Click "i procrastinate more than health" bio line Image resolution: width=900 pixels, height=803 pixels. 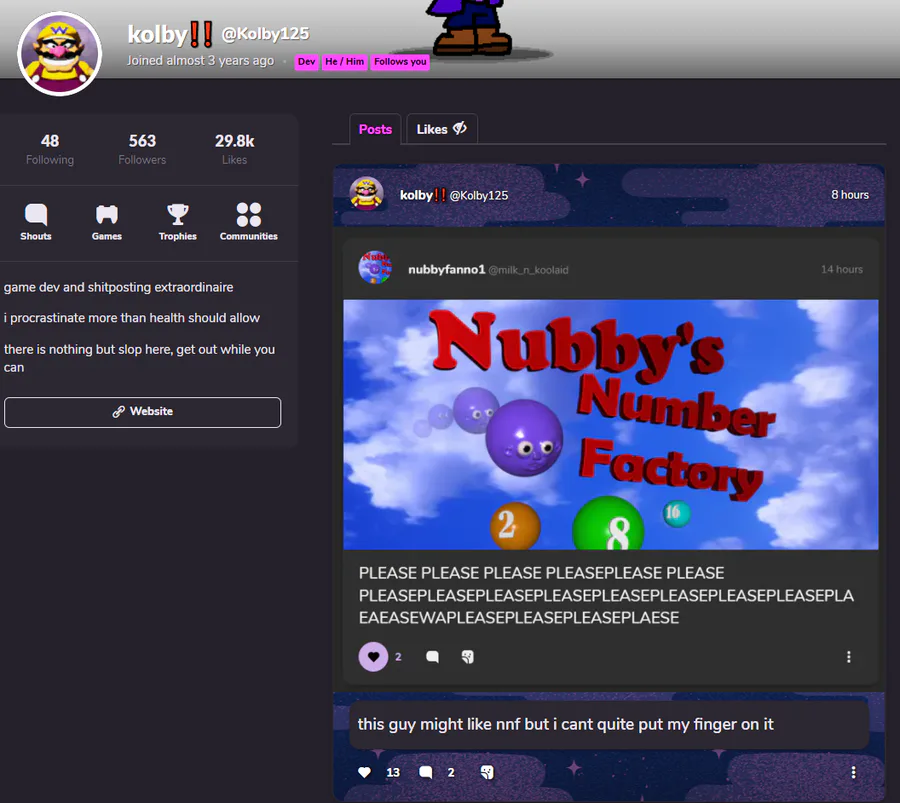tap(132, 319)
